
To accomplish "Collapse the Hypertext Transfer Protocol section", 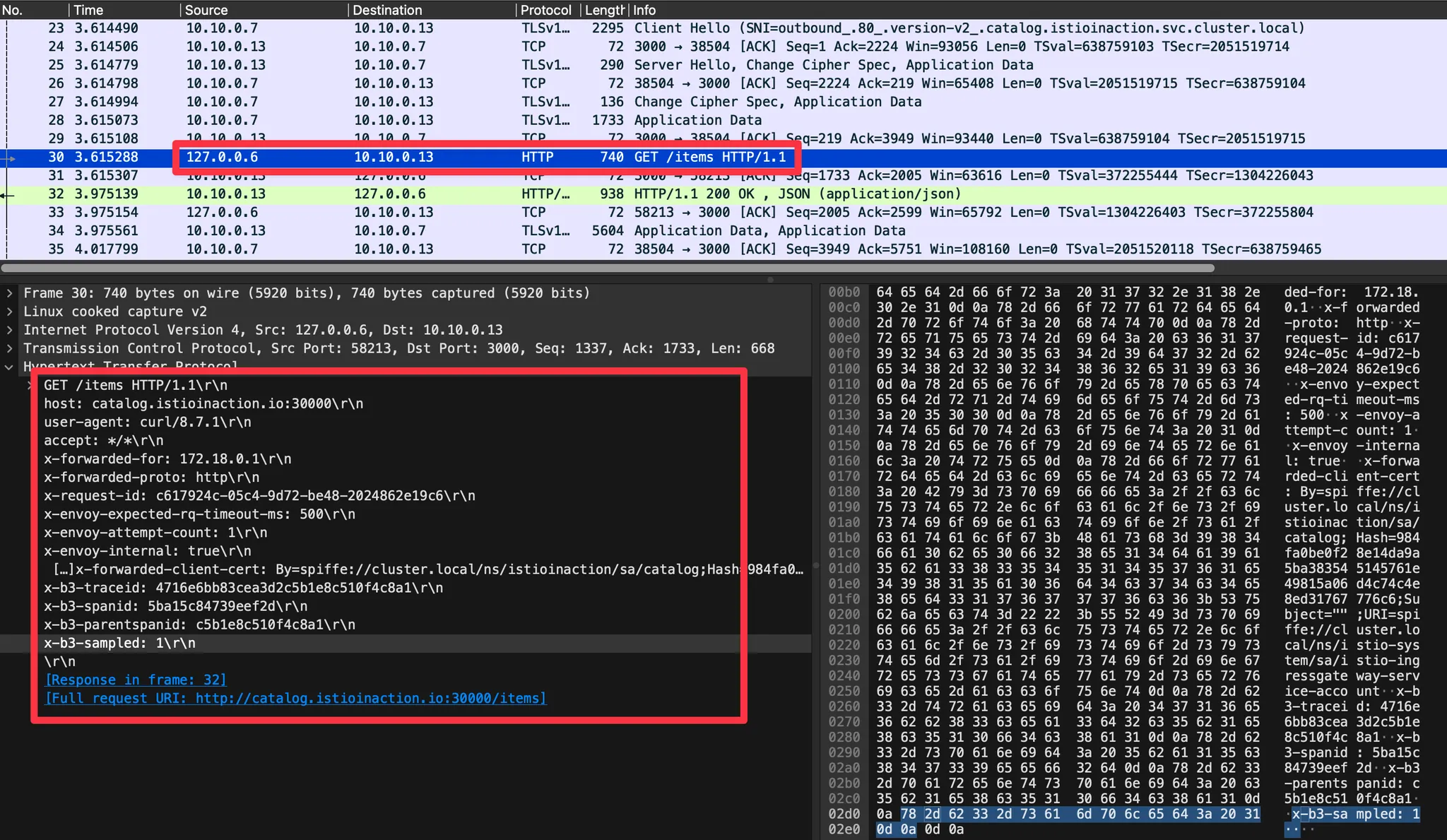I will (9, 367).
